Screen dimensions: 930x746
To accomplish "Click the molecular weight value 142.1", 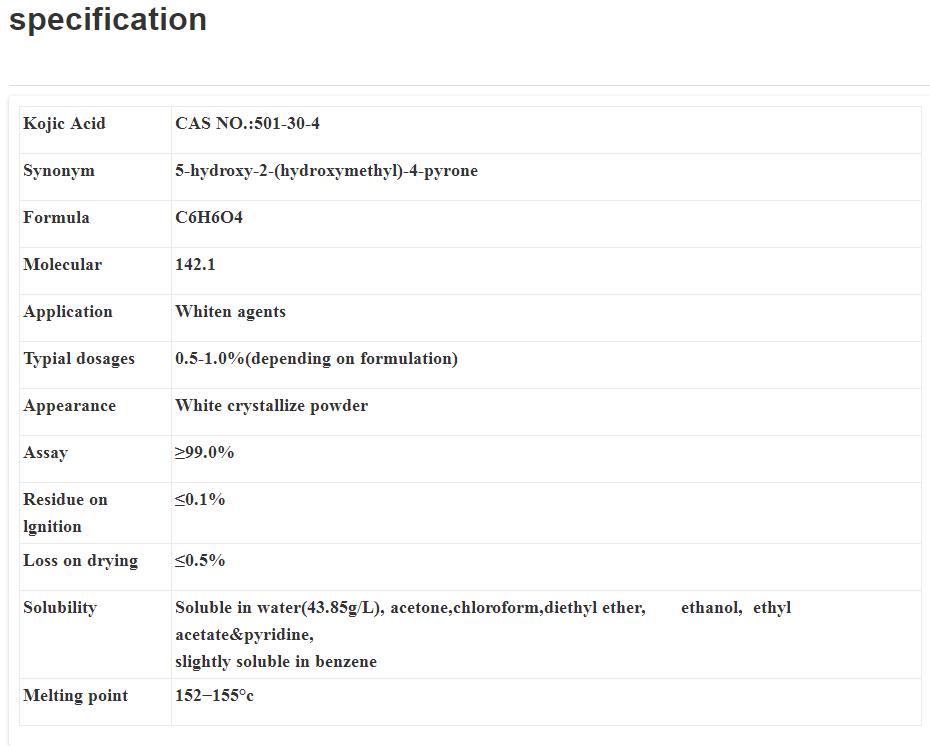I will pyautogui.click(x=195, y=265).
